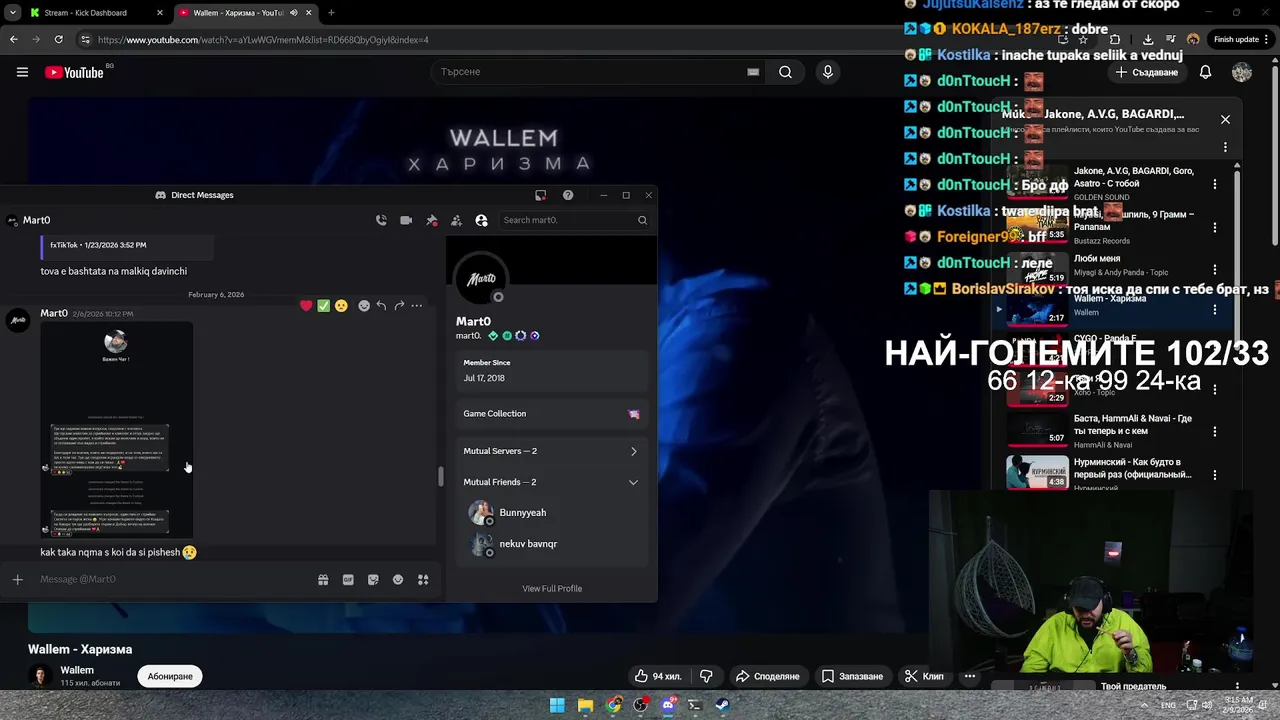Viewport: 1280px width, 720px height.
Task: React with the sad face emoji
Action: pyautogui.click(x=341, y=306)
